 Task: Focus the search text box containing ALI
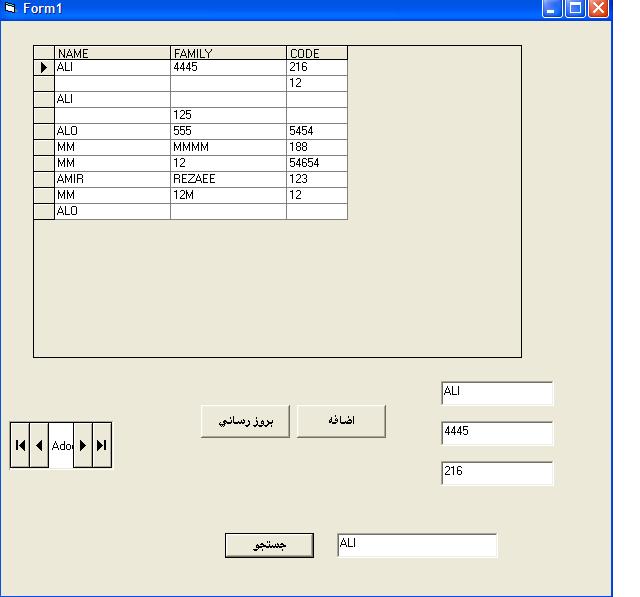click(x=416, y=545)
